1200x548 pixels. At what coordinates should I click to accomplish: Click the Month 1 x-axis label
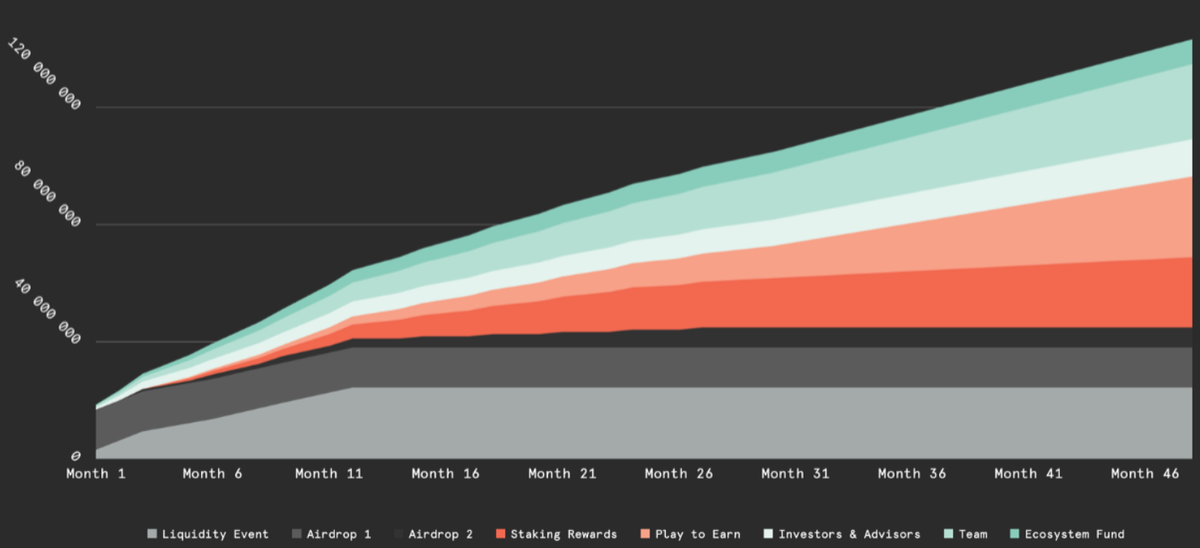pos(95,473)
